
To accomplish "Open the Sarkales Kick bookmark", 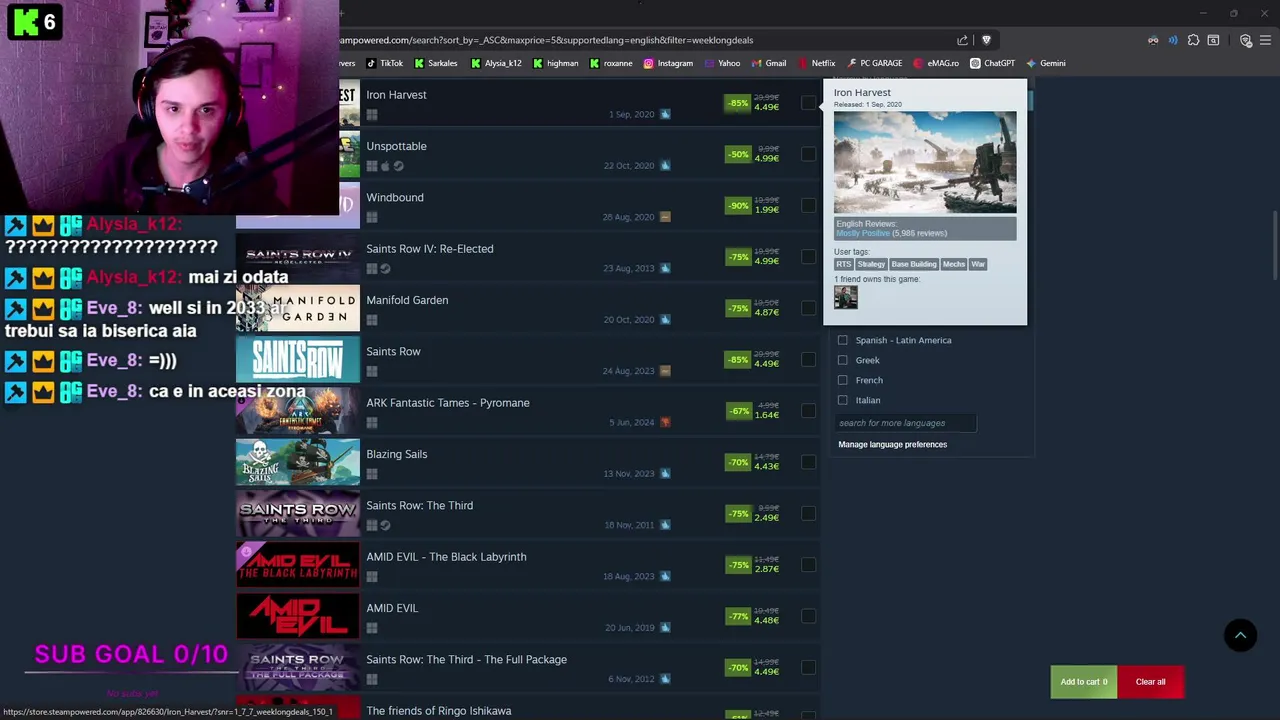I will coord(436,63).
